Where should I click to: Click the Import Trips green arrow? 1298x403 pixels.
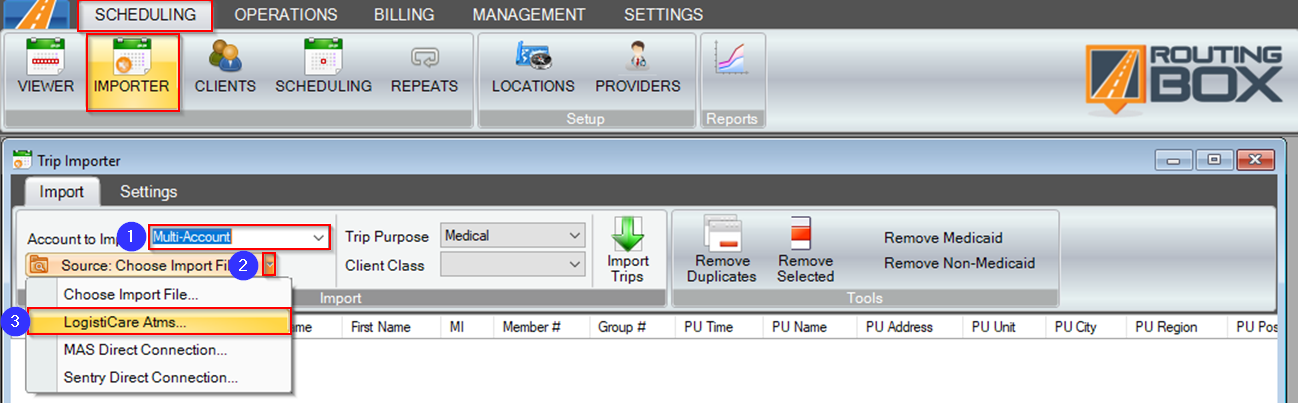(x=628, y=251)
